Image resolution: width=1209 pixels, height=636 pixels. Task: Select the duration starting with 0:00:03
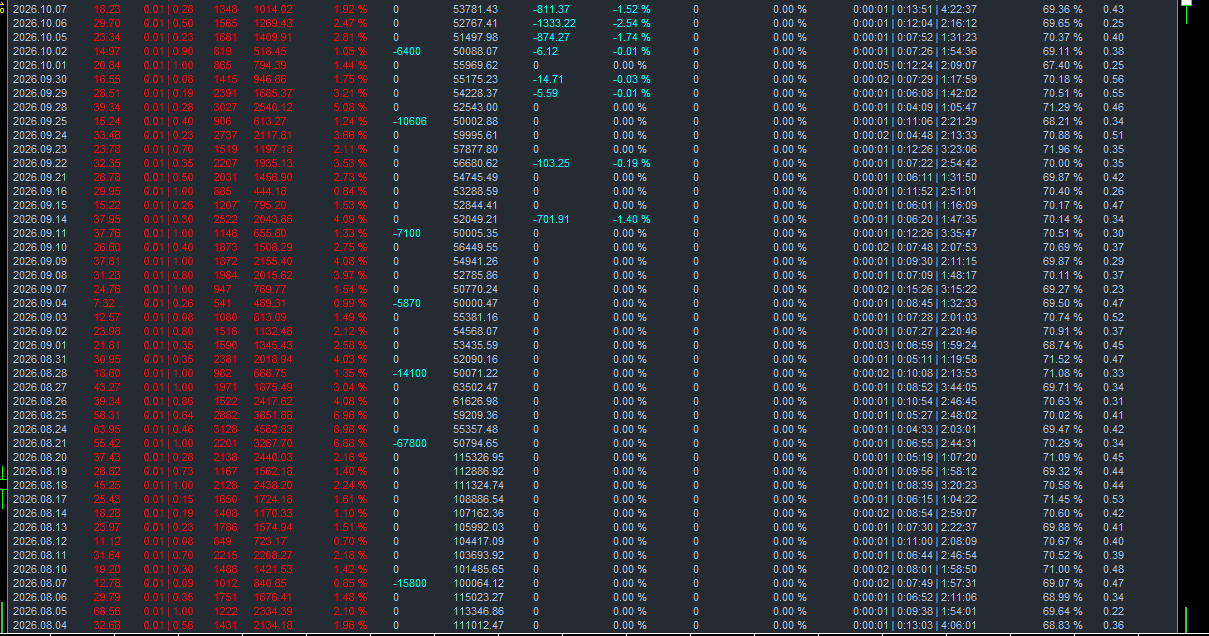915,345
